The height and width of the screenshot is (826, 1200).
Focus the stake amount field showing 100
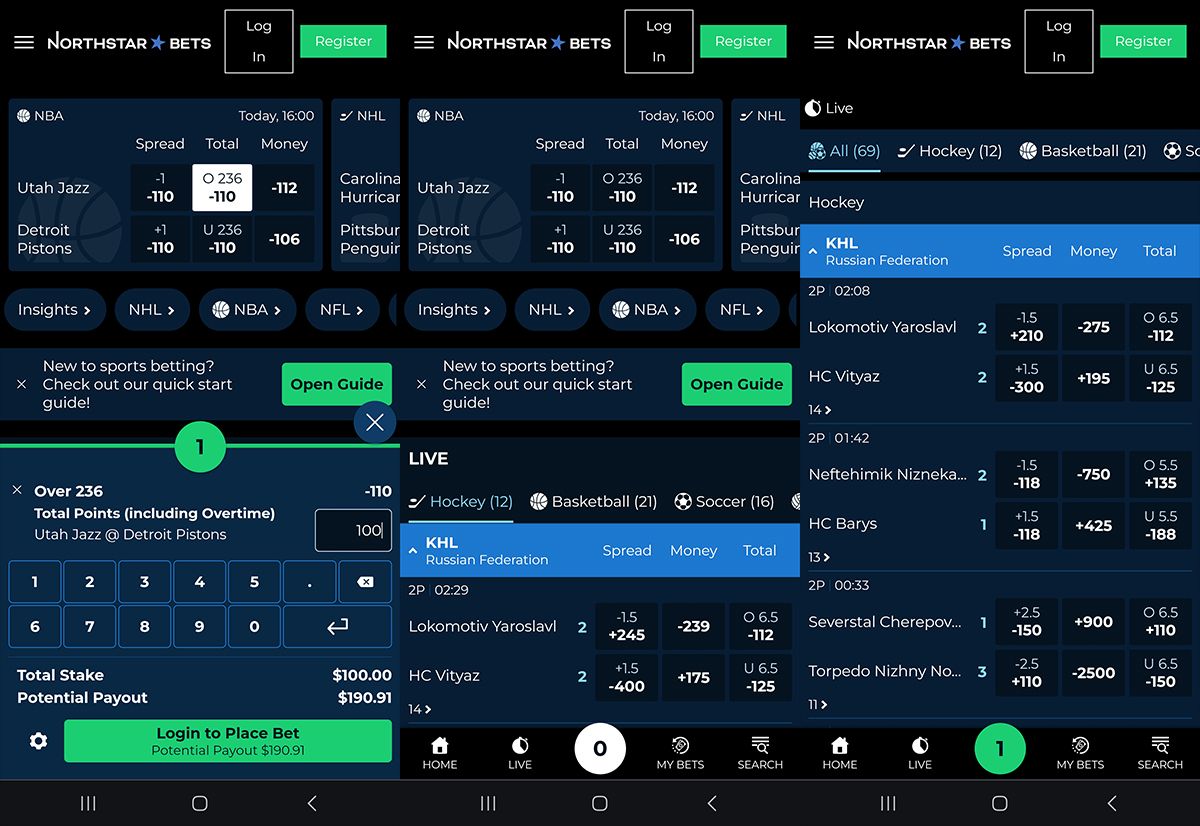pyautogui.click(x=353, y=530)
